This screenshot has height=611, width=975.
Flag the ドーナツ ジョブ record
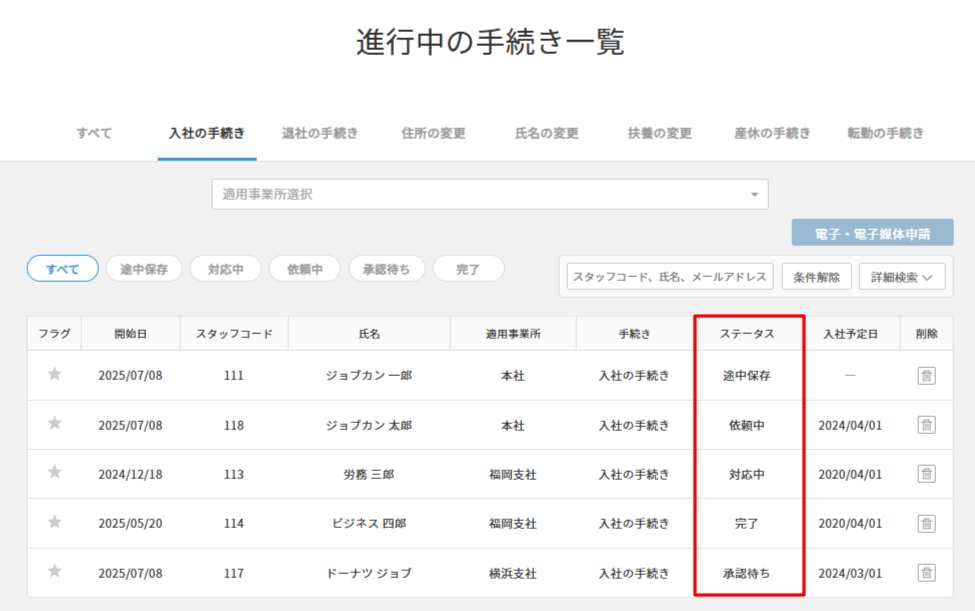[x=54, y=572]
